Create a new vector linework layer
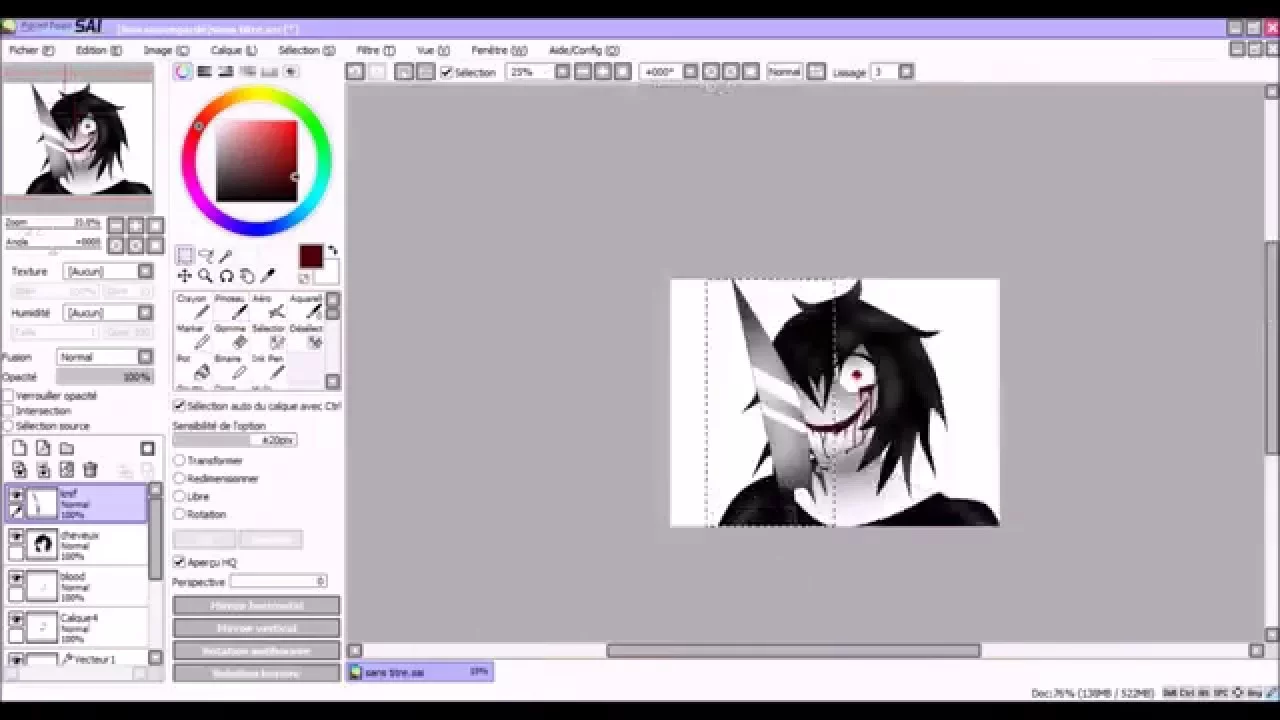Screen dimensions: 1280x720 (43, 448)
